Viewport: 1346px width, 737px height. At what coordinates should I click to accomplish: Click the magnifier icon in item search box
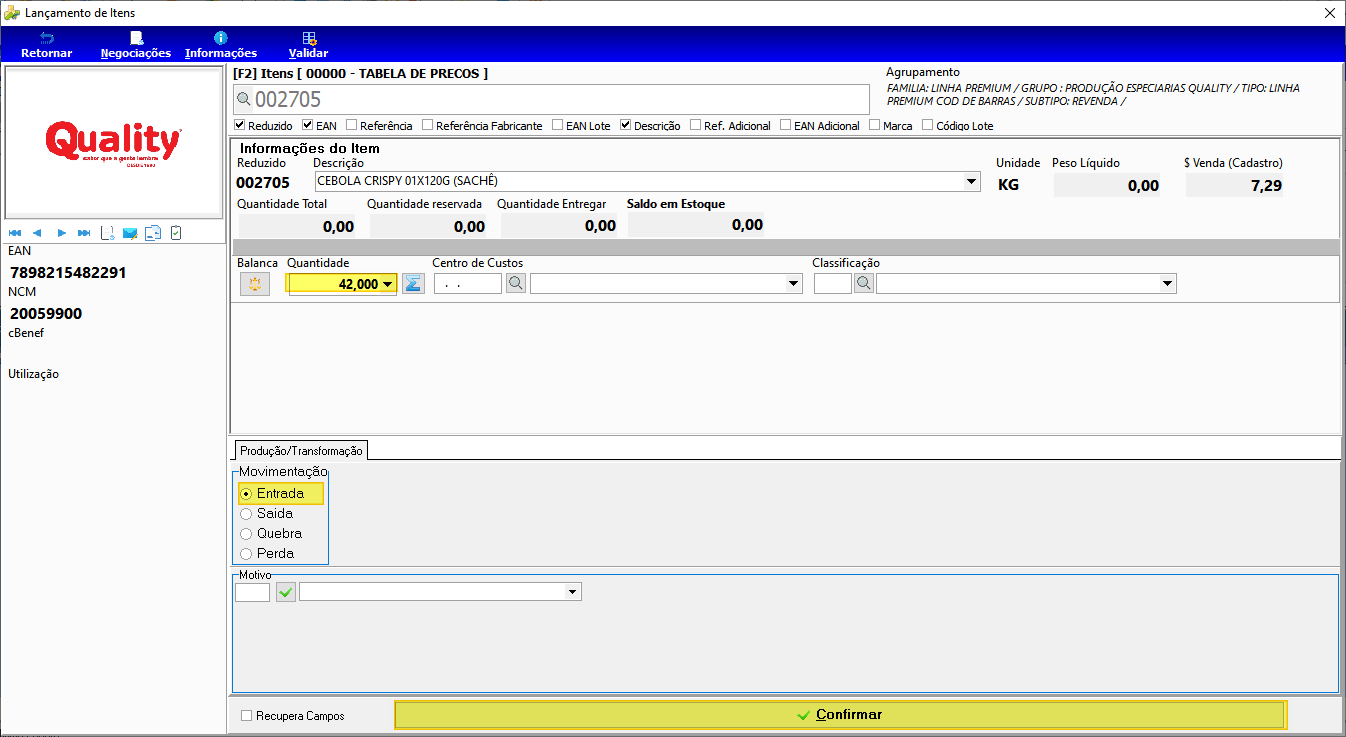pyautogui.click(x=243, y=99)
